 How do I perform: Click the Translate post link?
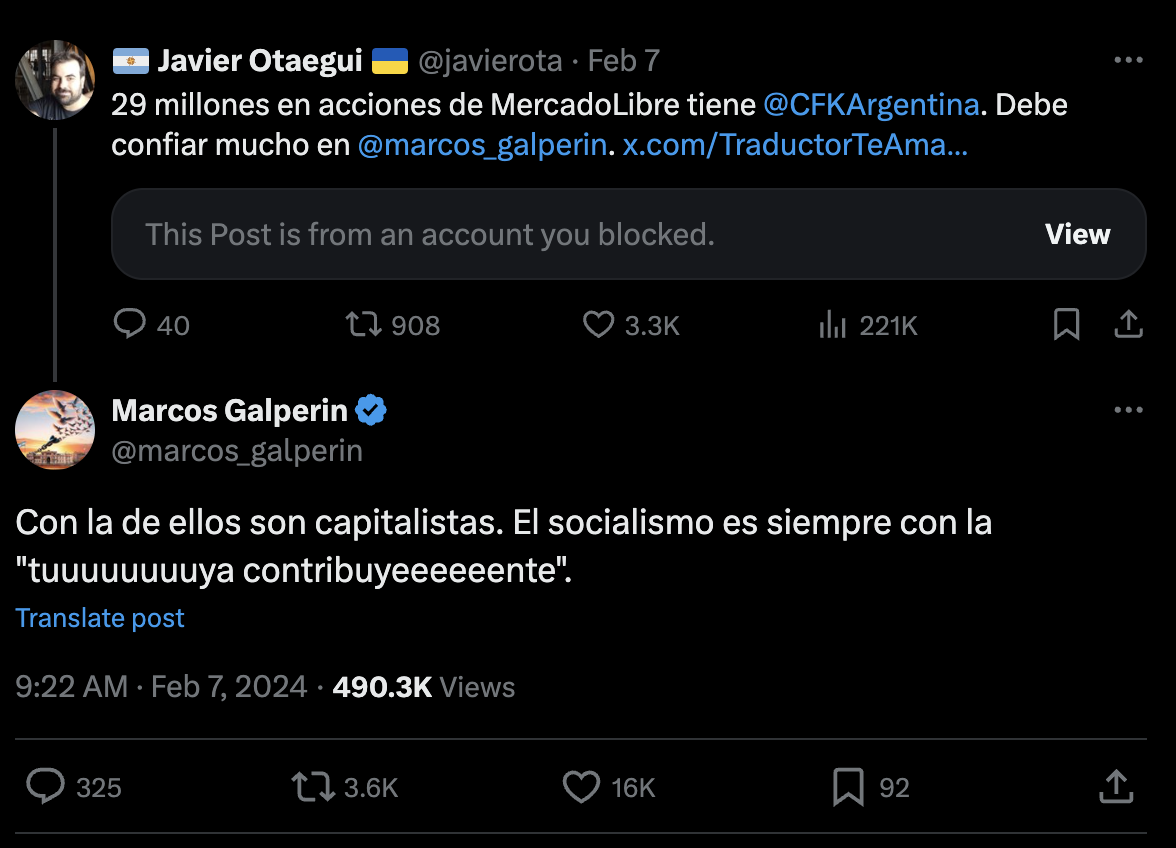pyautogui.click(x=99, y=618)
